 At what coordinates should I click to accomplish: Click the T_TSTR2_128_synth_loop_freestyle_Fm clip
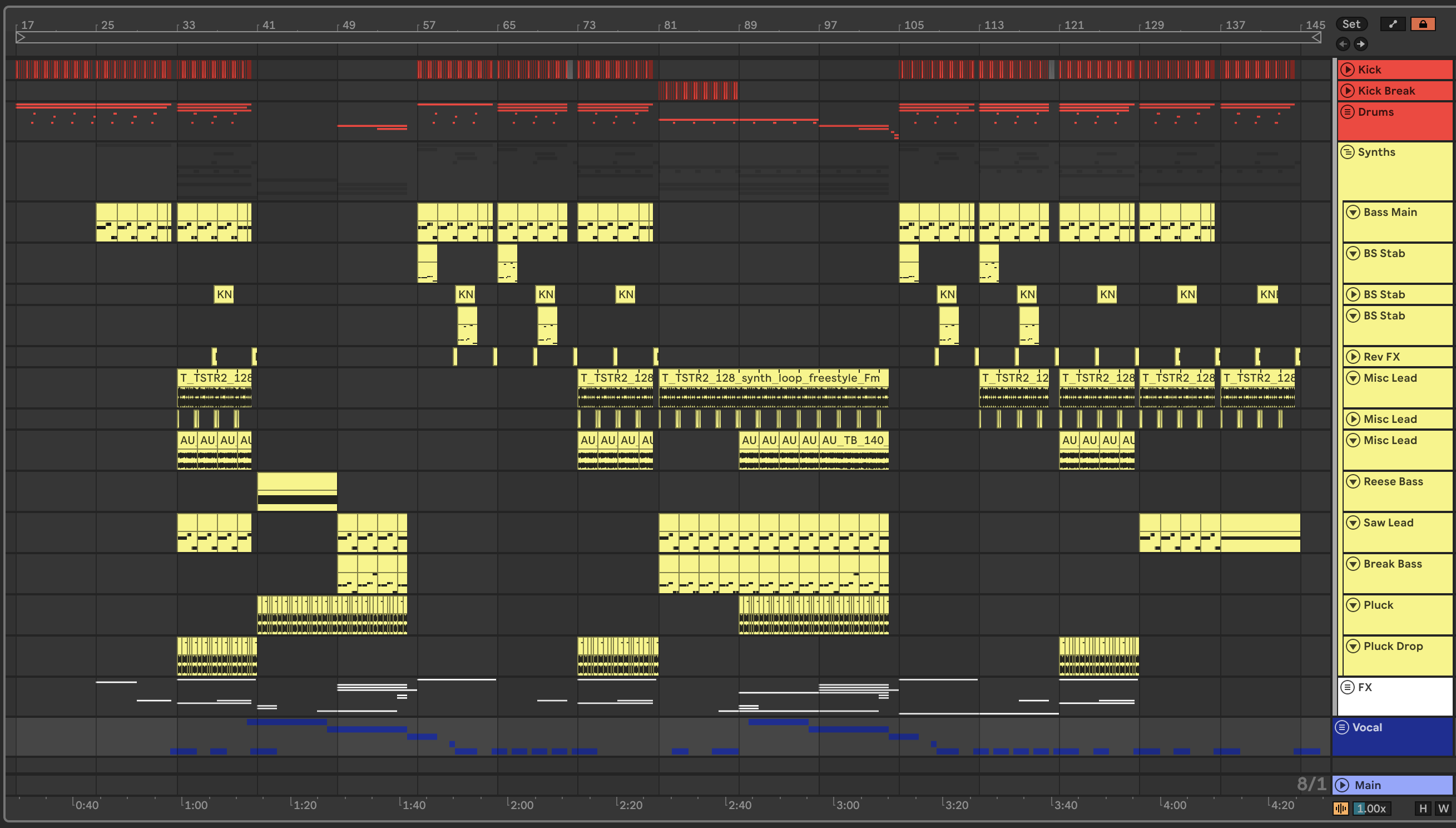[773, 378]
